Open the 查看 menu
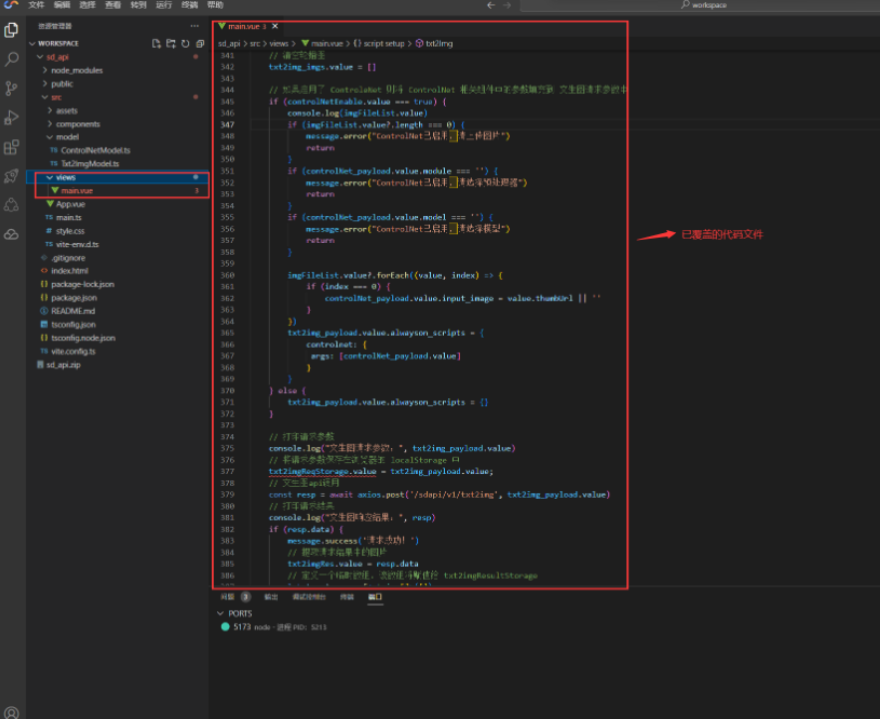 113,4
